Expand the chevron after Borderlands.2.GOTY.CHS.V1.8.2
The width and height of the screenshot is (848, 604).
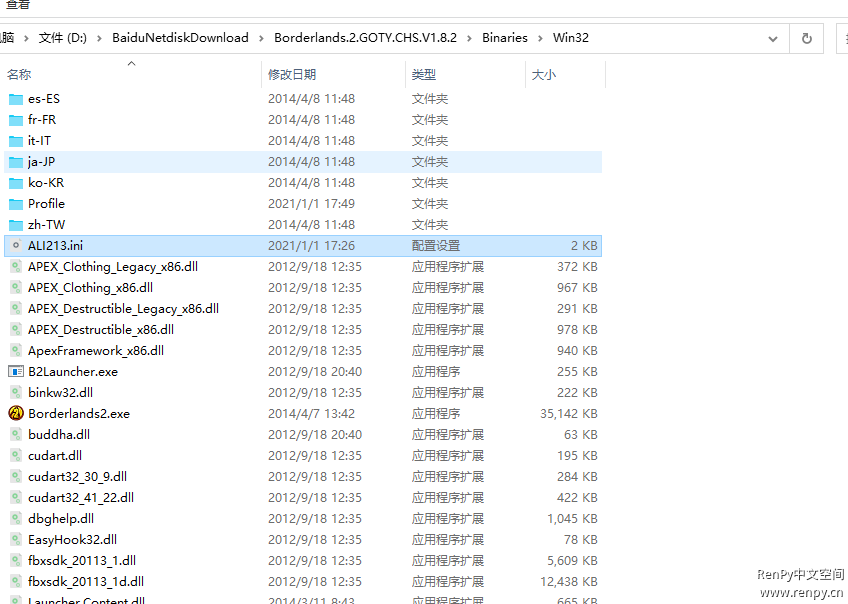469,38
